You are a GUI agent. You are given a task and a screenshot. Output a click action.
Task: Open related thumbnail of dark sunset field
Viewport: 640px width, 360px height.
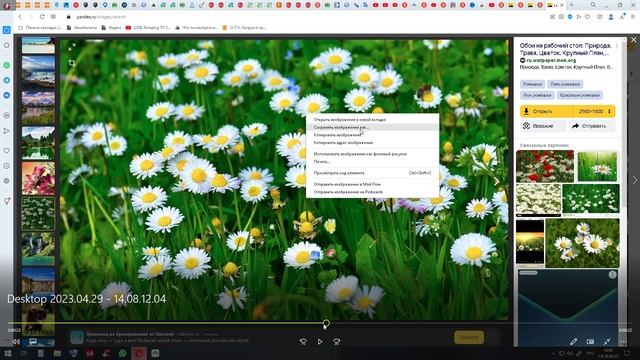(x=530, y=242)
